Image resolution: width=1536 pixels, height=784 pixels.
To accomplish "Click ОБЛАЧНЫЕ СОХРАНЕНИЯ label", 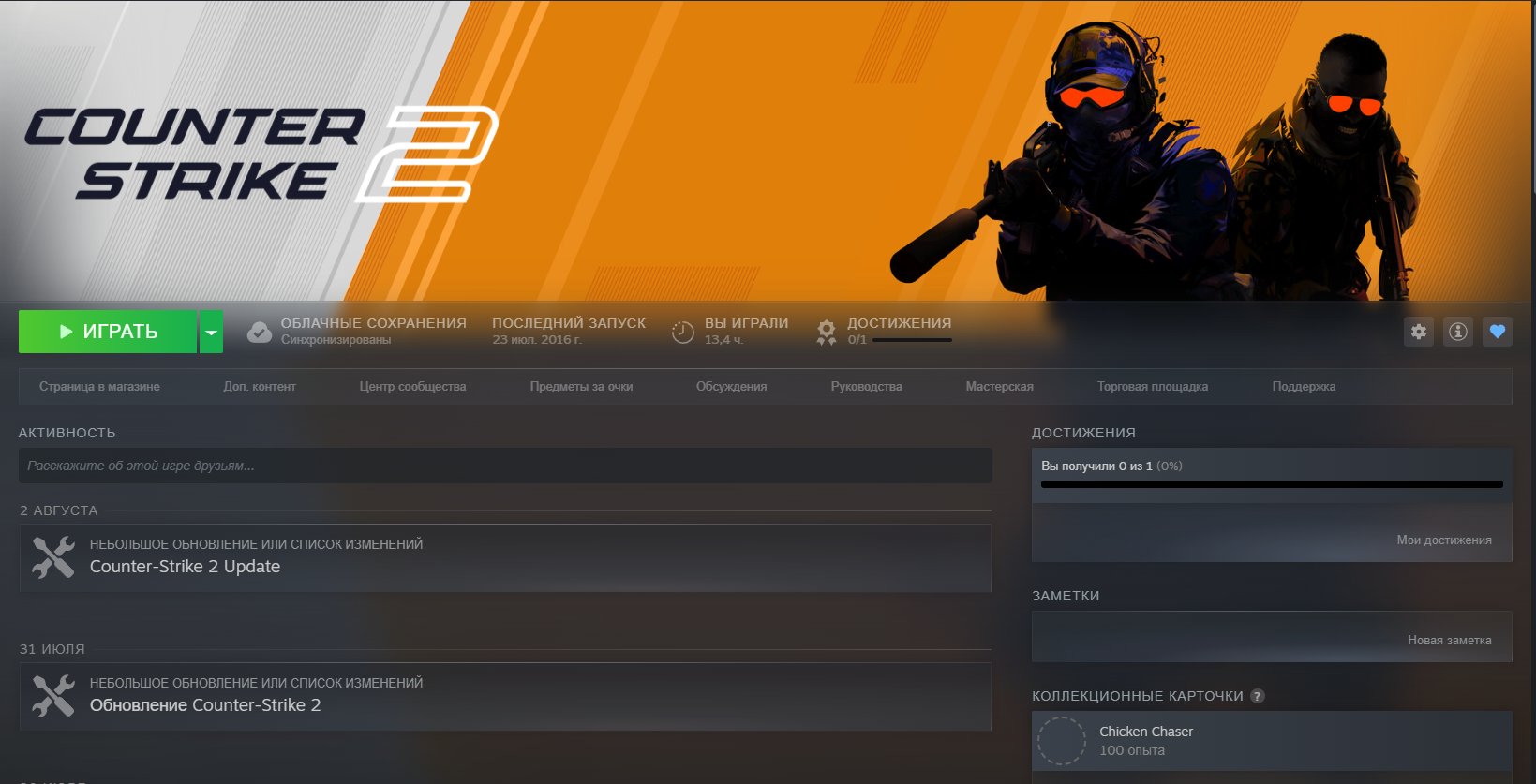I will (x=373, y=323).
